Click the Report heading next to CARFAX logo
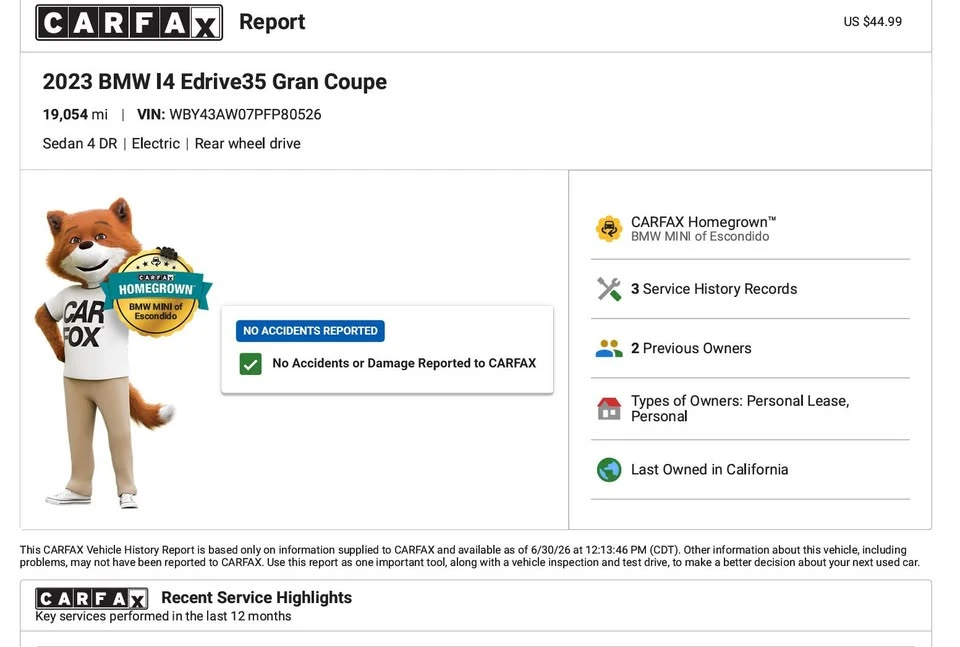 272,21
